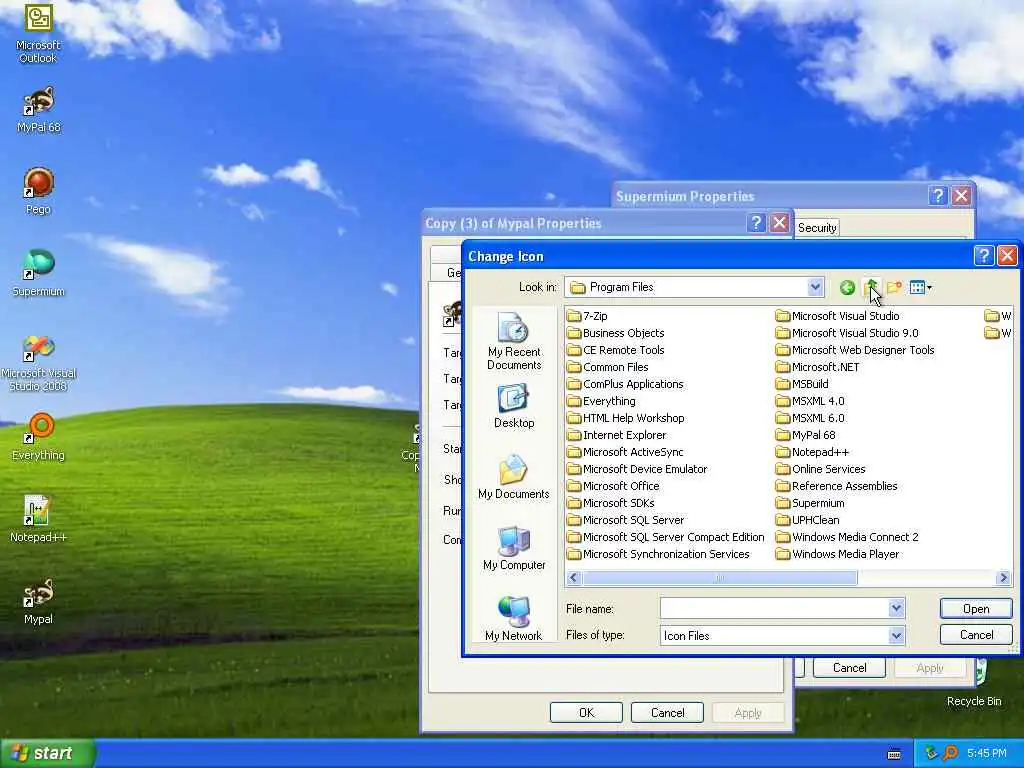Open My Network places shortcut
The width and height of the screenshot is (1024, 768).
[514, 618]
